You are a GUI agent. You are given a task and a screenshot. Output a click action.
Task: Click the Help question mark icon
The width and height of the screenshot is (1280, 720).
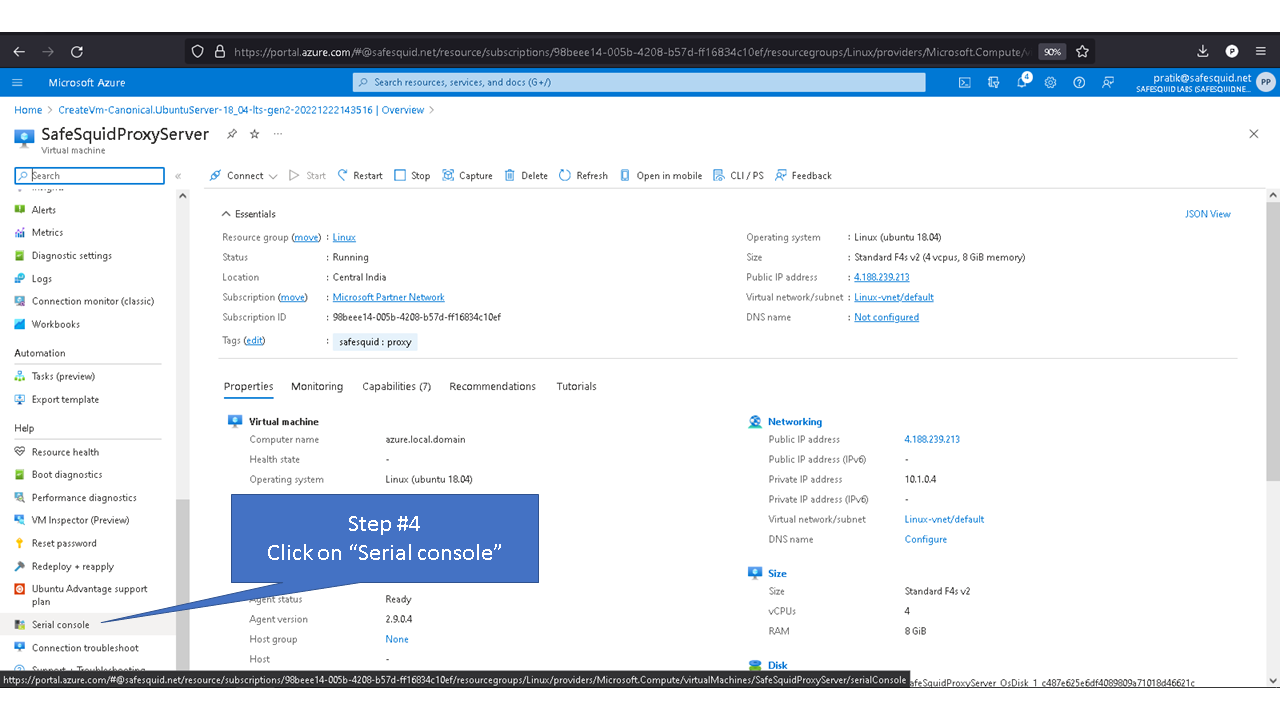(1079, 83)
